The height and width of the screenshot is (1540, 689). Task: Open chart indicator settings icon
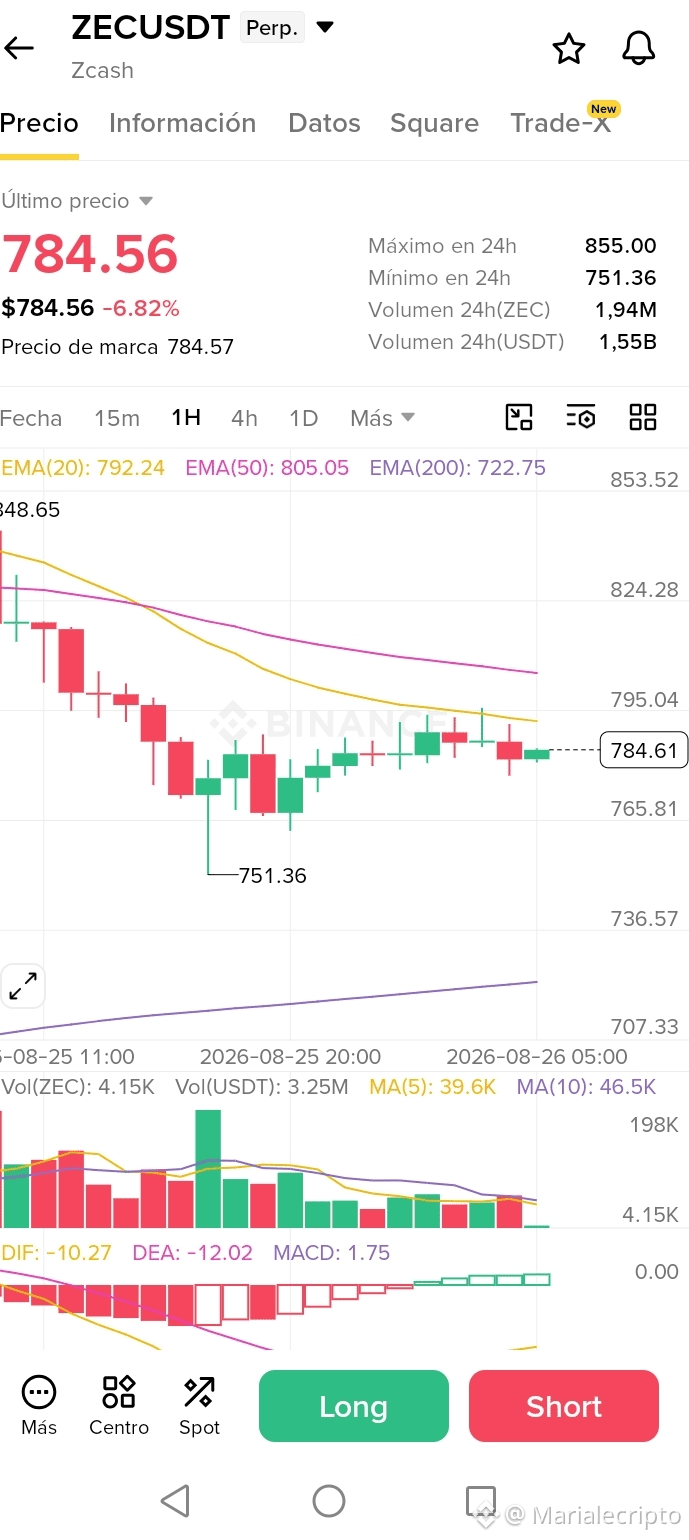581,417
